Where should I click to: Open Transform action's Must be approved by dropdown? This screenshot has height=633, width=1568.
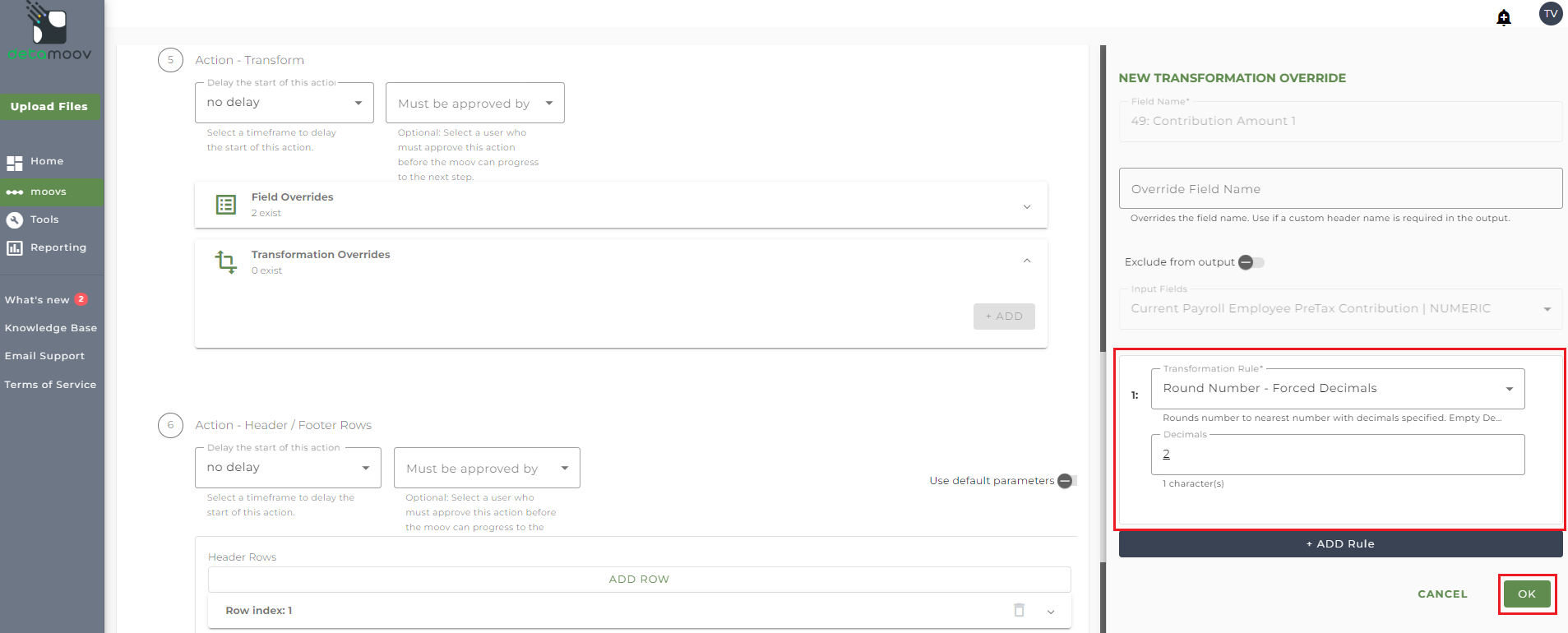tap(474, 104)
